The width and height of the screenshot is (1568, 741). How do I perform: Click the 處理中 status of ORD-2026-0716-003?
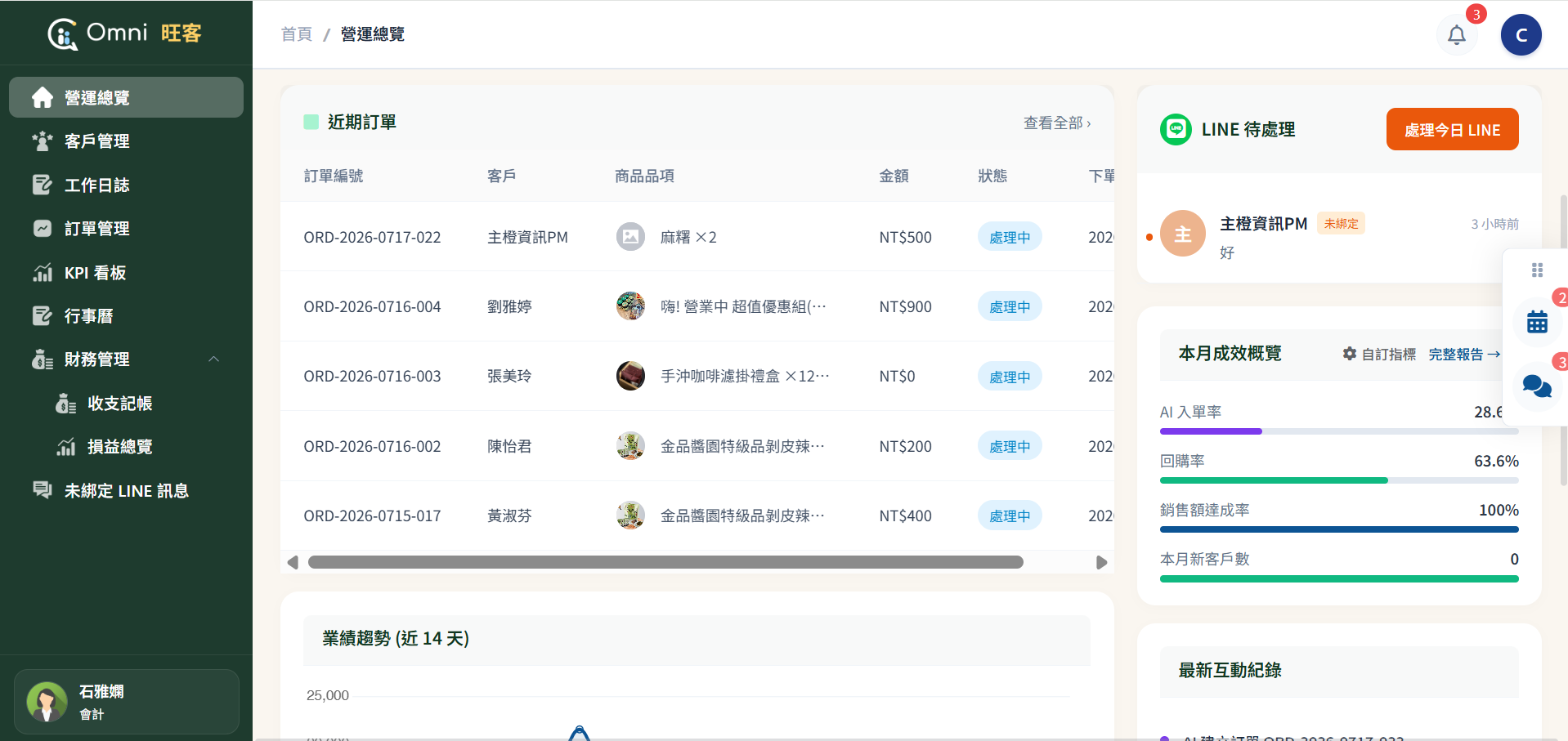[x=1010, y=377]
